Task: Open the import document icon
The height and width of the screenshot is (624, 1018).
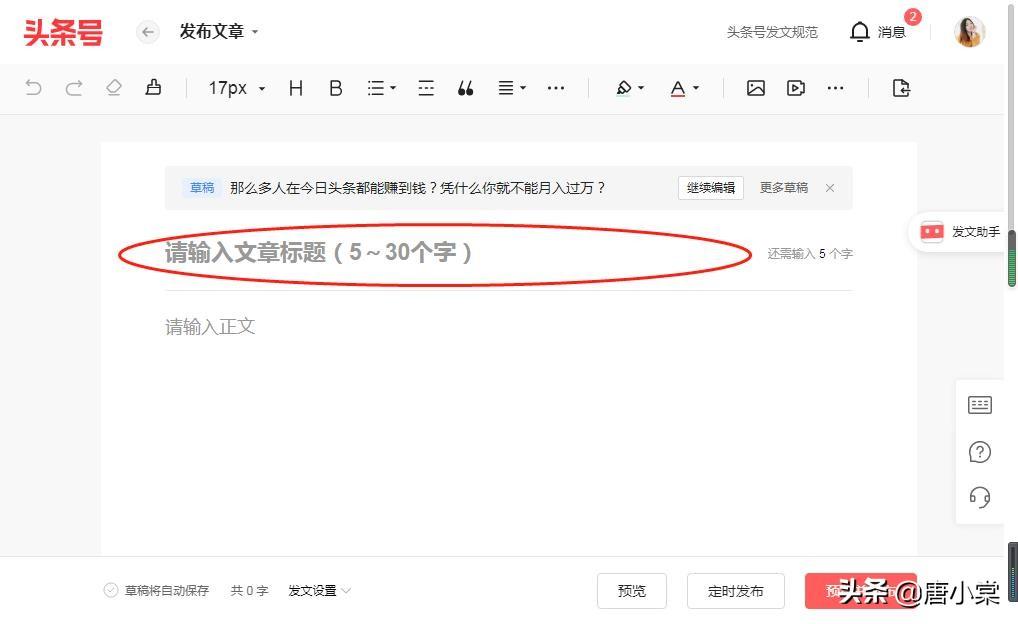Action: [901, 88]
